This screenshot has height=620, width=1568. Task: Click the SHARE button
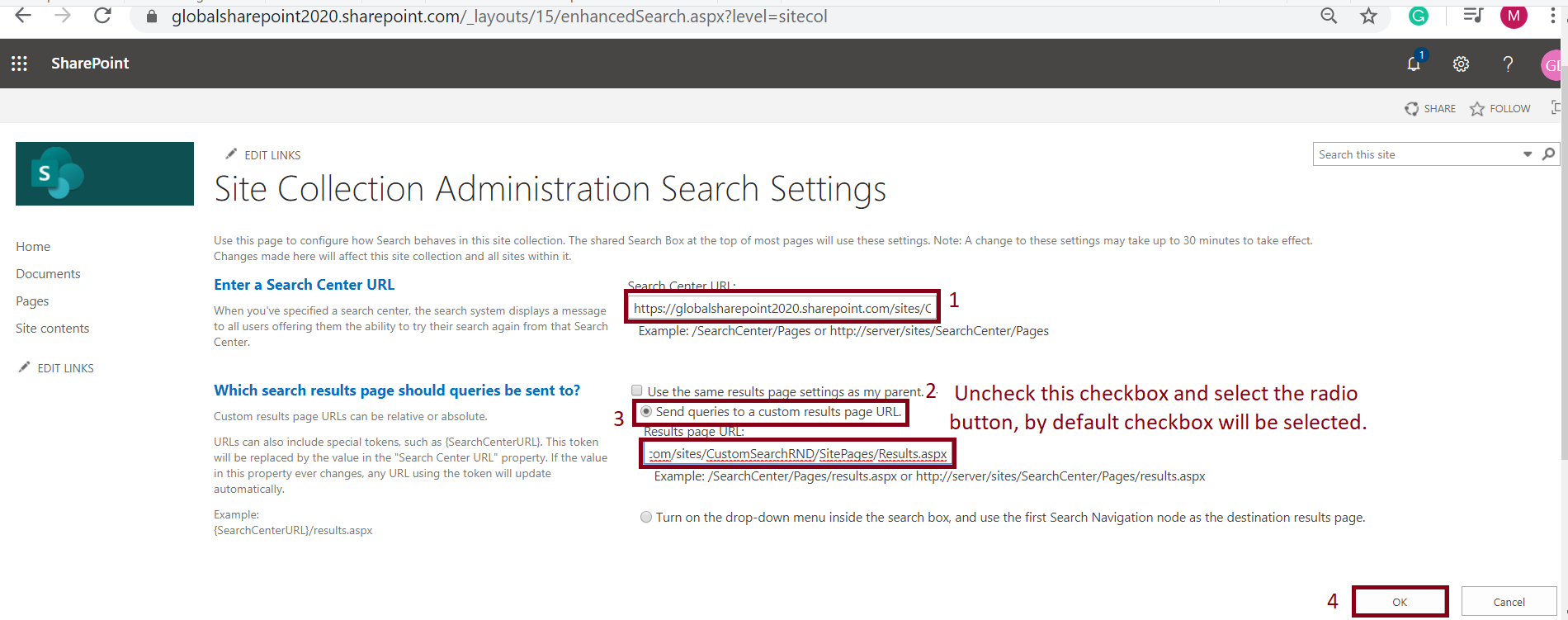click(1430, 109)
